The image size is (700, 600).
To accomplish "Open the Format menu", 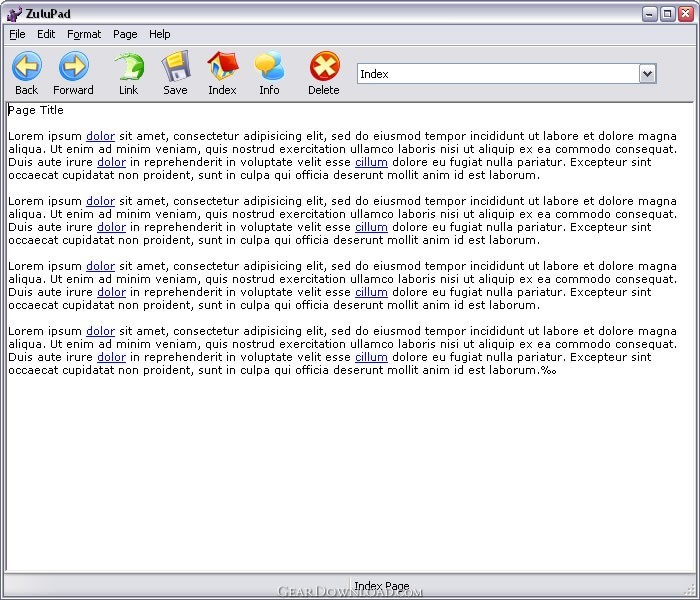I will tap(84, 34).
